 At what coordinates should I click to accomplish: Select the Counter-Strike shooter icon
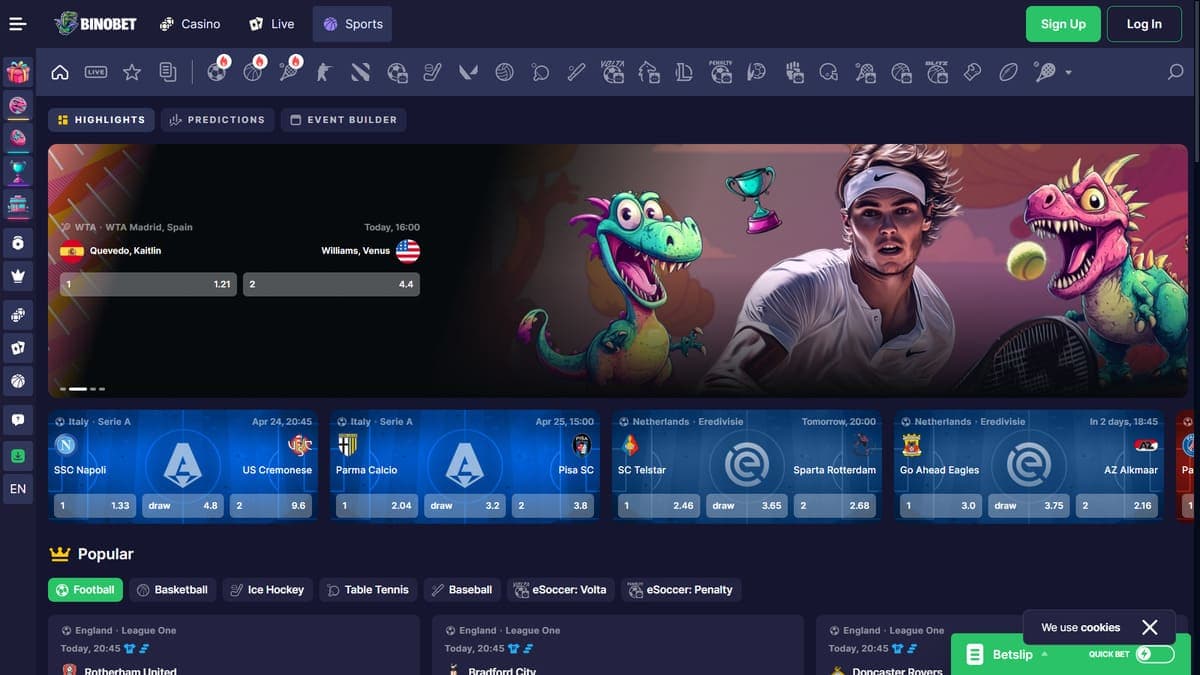[x=325, y=72]
